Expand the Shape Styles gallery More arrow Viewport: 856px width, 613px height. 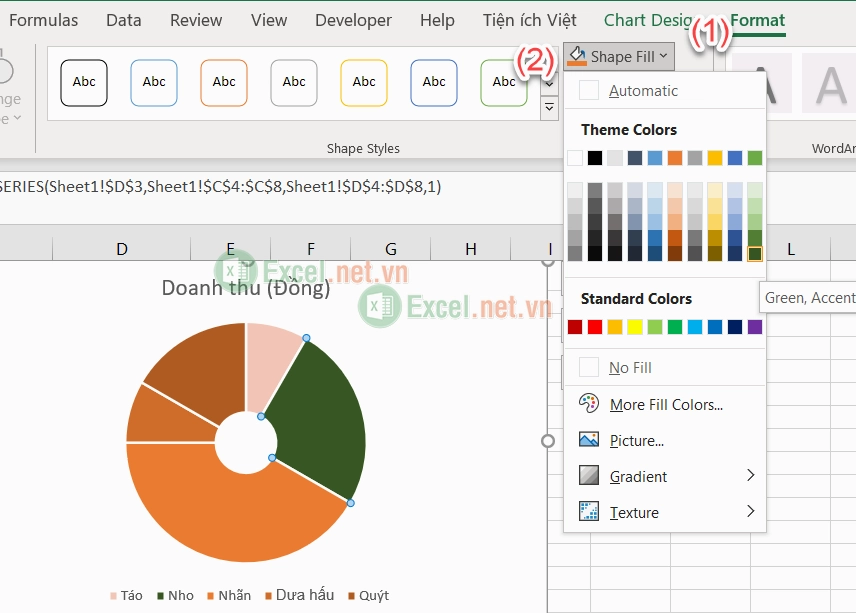click(549, 108)
